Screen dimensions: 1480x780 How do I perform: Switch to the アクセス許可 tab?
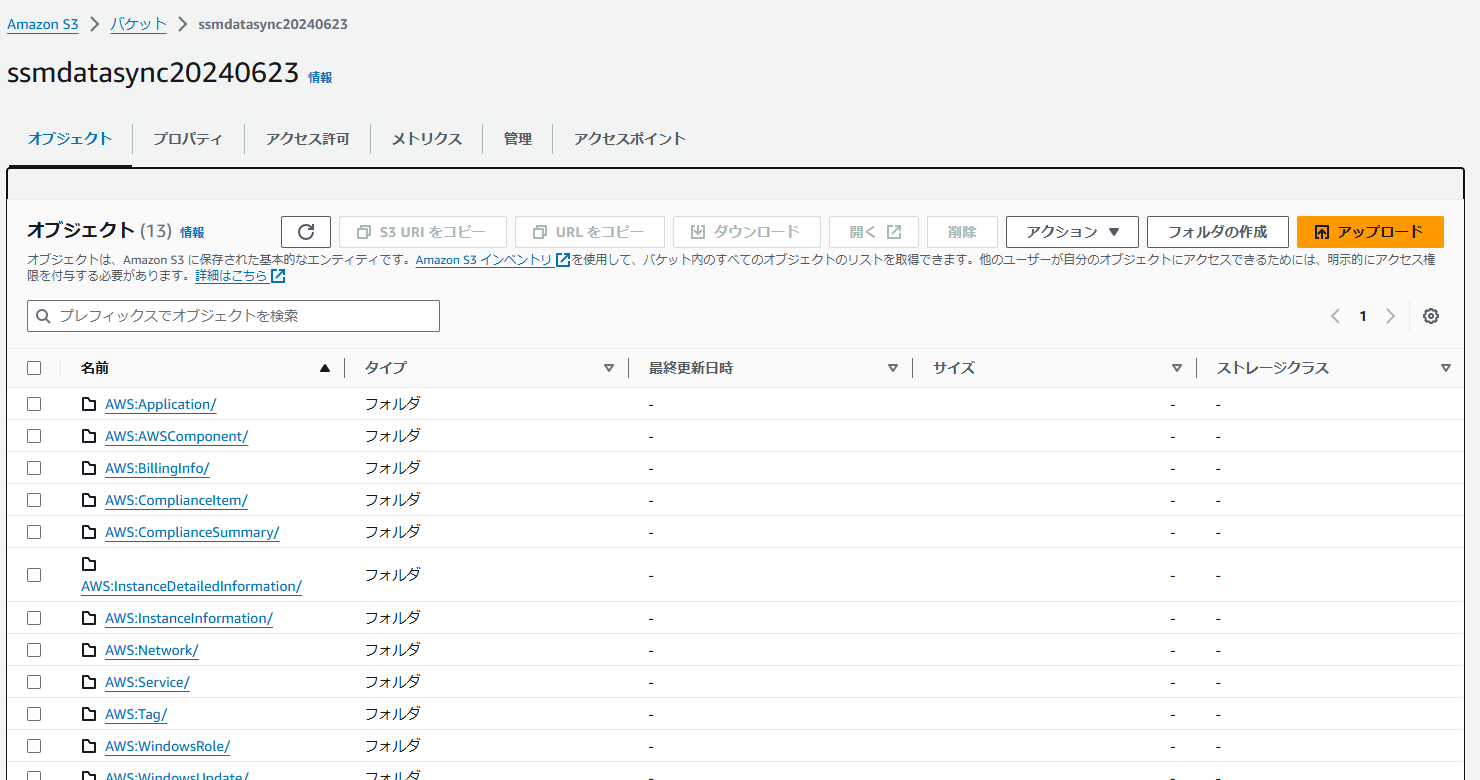click(x=308, y=139)
